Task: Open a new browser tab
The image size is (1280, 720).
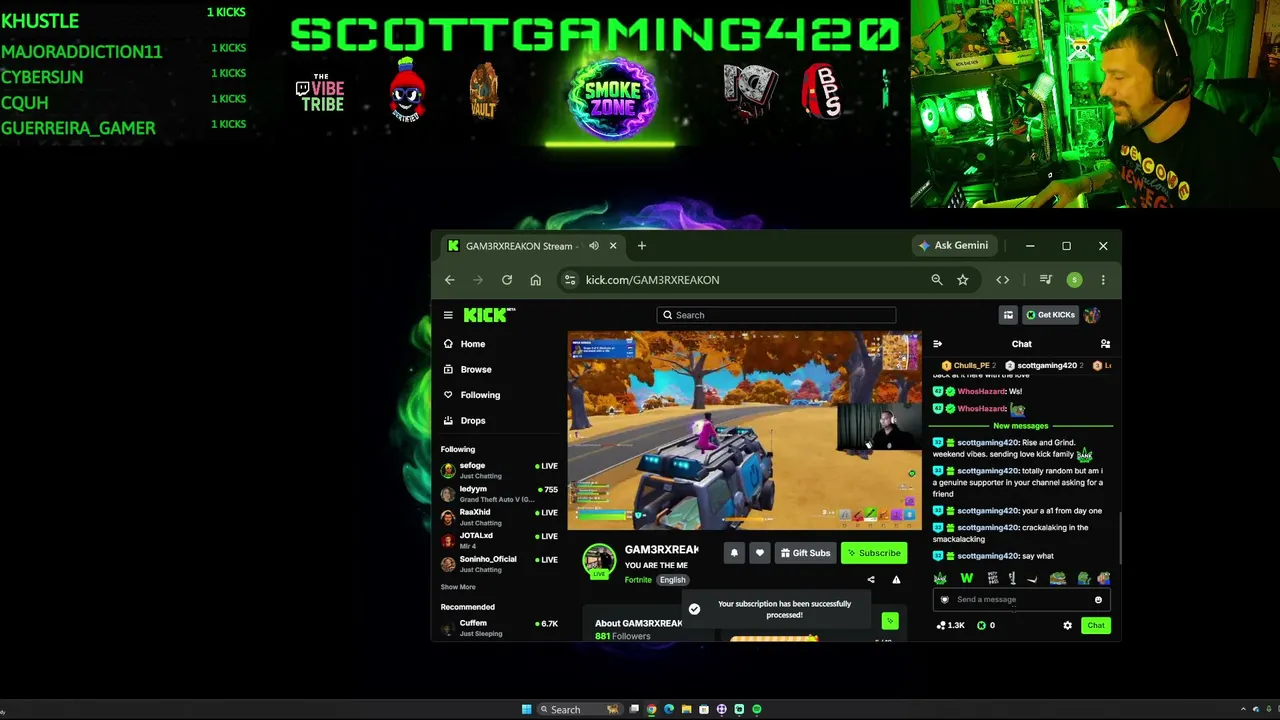Action: (642, 246)
